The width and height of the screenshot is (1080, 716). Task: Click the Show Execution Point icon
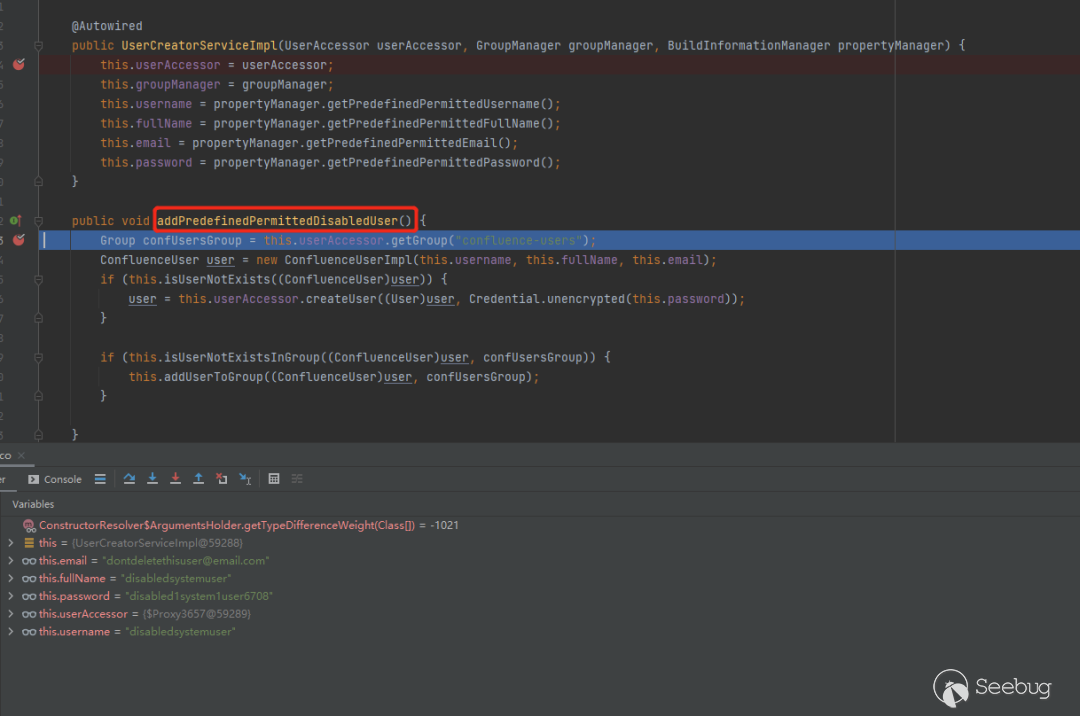(100, 479)
